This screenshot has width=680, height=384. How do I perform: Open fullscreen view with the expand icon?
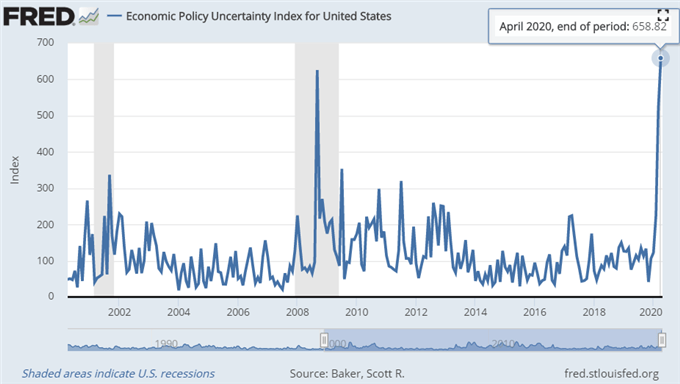[x=663, y=15]
